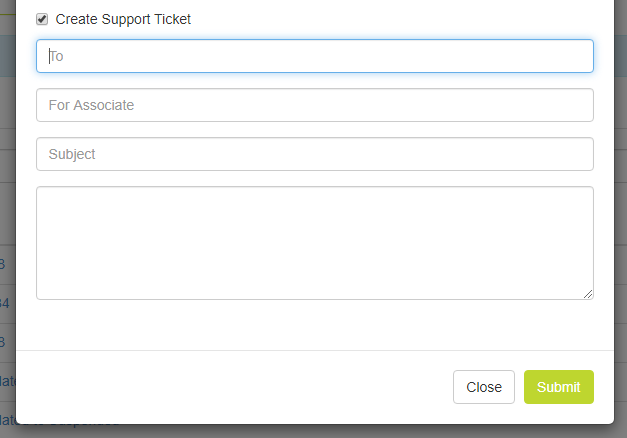Image resolution: width=627 pixels, height=438 pixels.
Task: Grab the message box resize handle
Action: click(588, 293)
